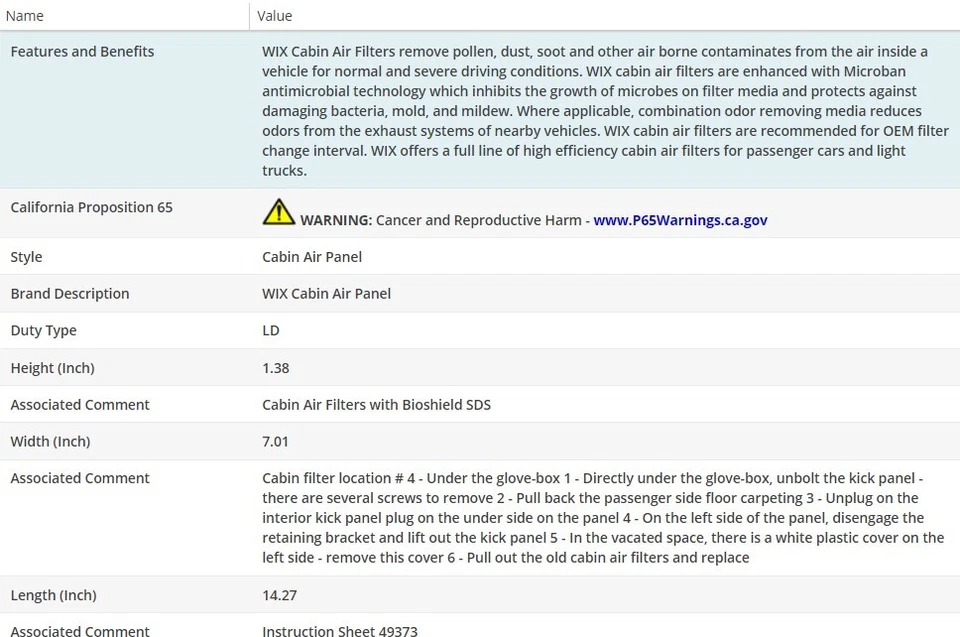This screenshot has width=960, height=637.
Task: Select the Style row label
Action: click(x=26, y=257)
